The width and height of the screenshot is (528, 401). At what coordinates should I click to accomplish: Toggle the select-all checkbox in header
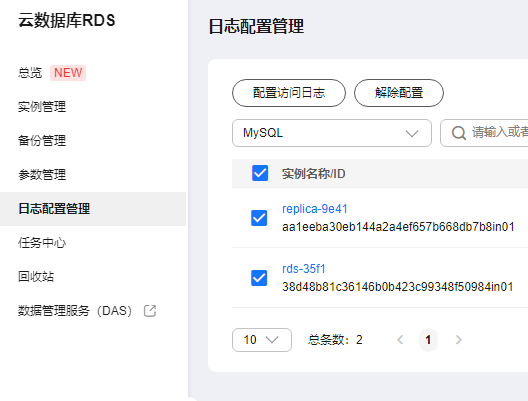[x=260, y=173]
